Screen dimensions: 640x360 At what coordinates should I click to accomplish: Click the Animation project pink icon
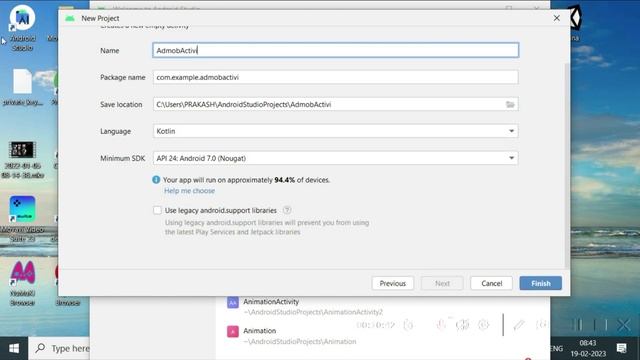coord(233,331)
